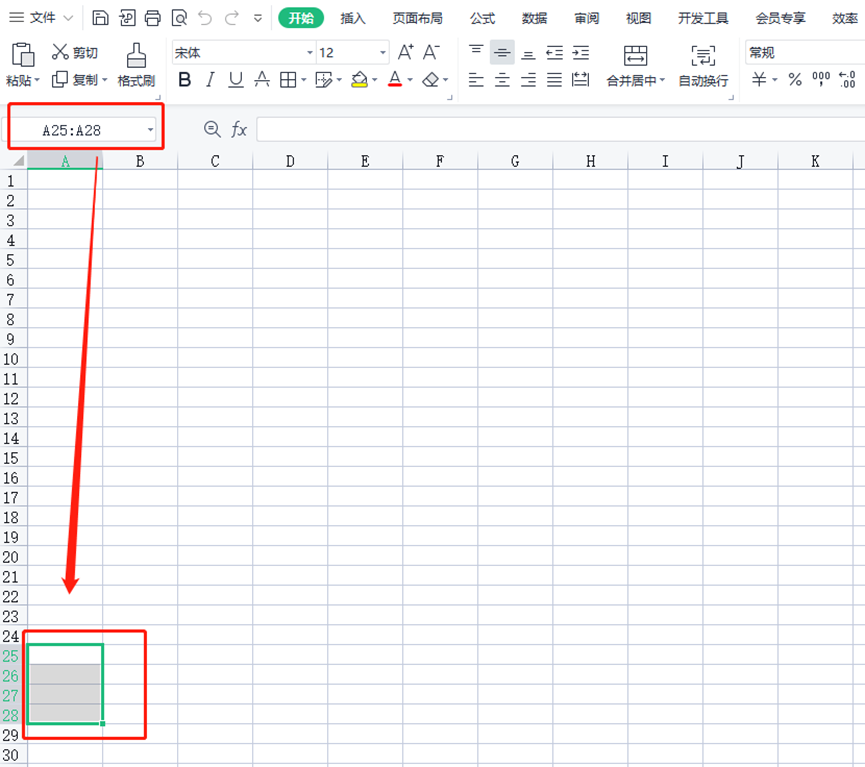
Task: Cut selection with the scissors icon
Action: (60, 52)
